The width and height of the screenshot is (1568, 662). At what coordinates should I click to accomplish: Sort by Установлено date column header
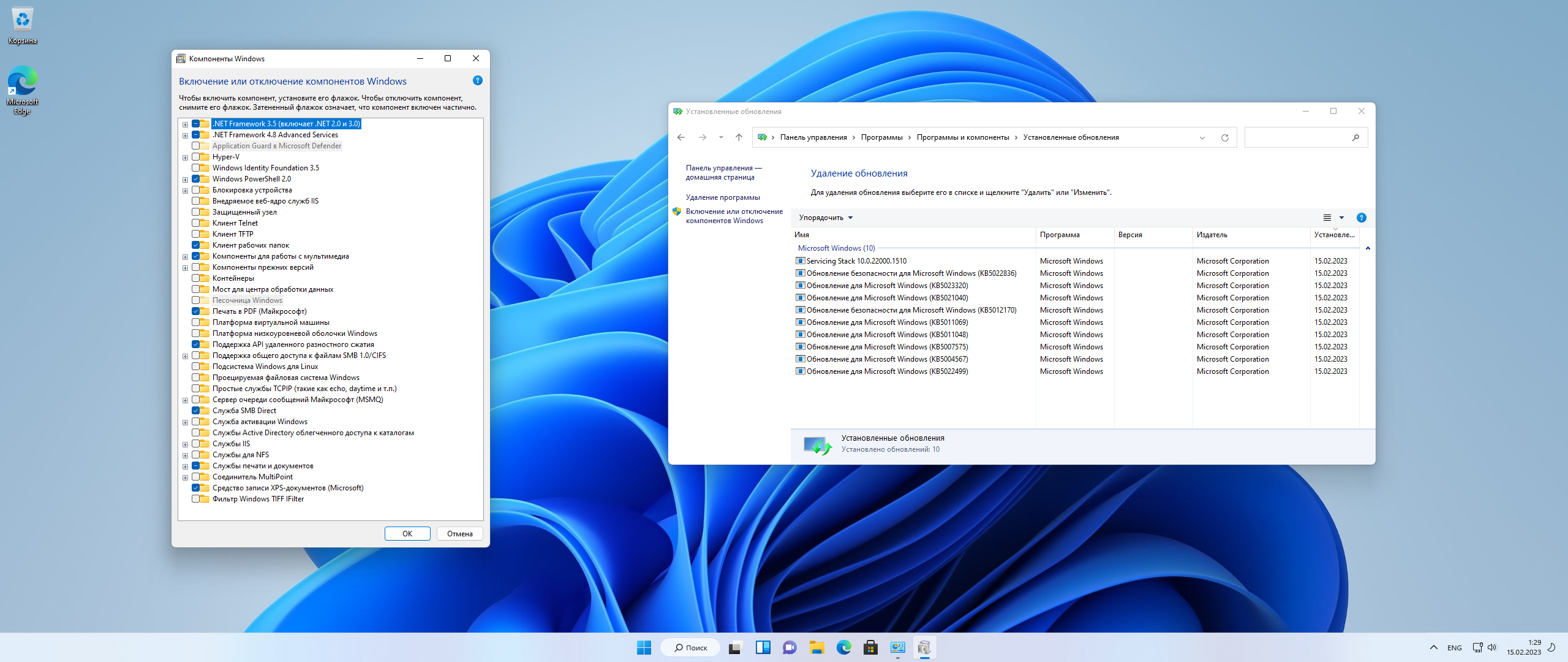1335,235
